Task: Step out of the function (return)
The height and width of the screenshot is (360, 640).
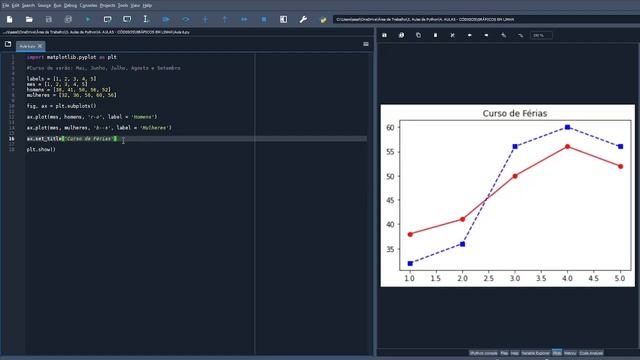Action: pyautogui.click(x=224, y=19)
